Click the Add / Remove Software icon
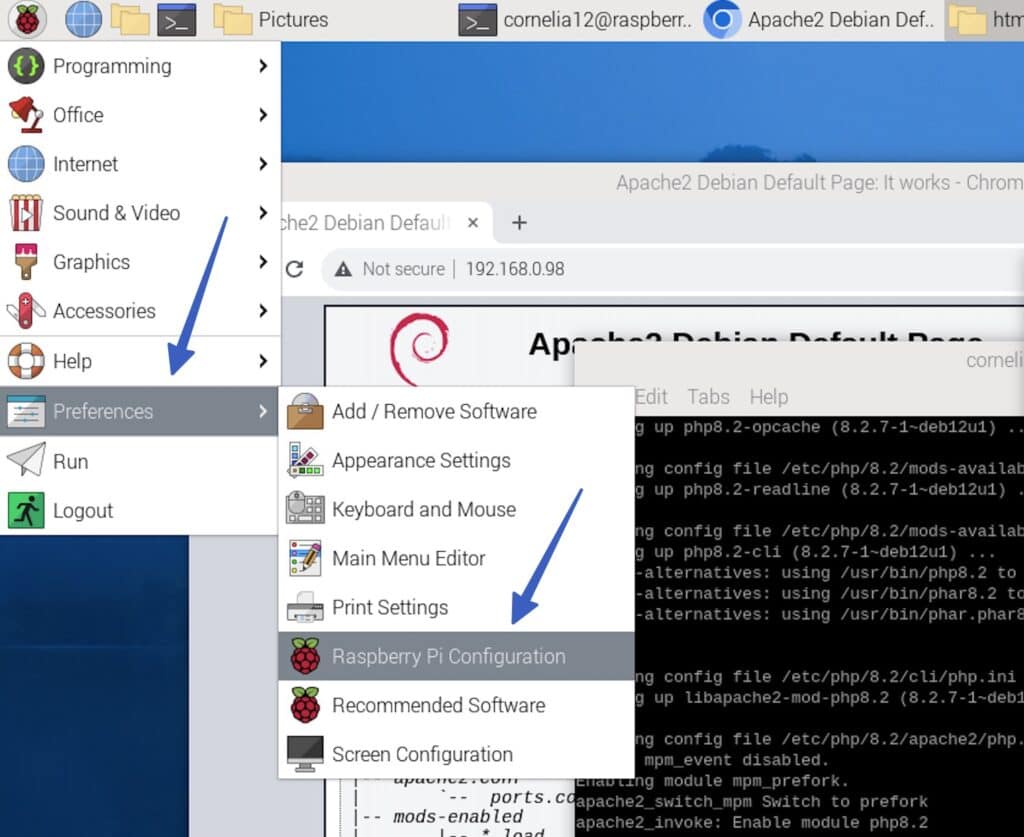1024x837 pixels. coord(305,411)
